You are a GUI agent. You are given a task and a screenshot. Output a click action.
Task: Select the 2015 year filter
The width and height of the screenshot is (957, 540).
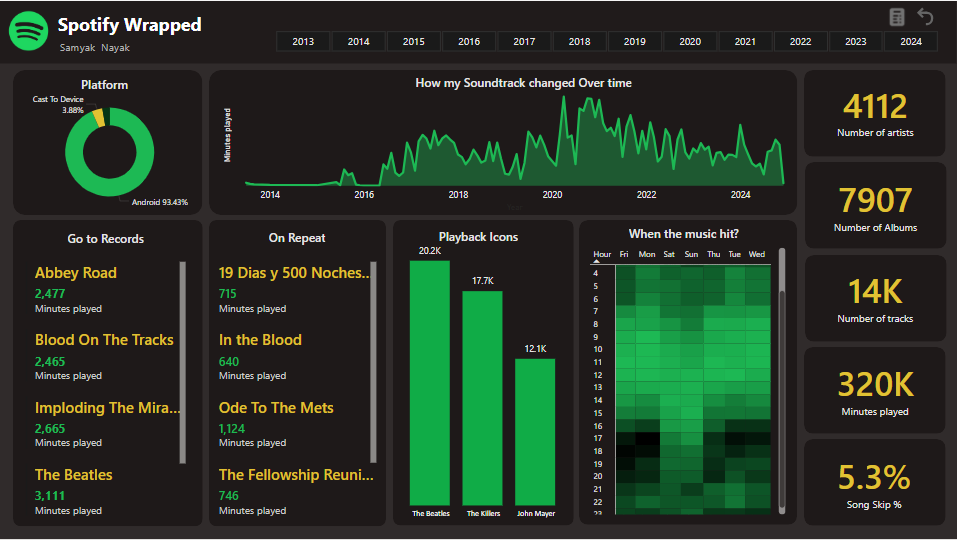coord(414,41)
